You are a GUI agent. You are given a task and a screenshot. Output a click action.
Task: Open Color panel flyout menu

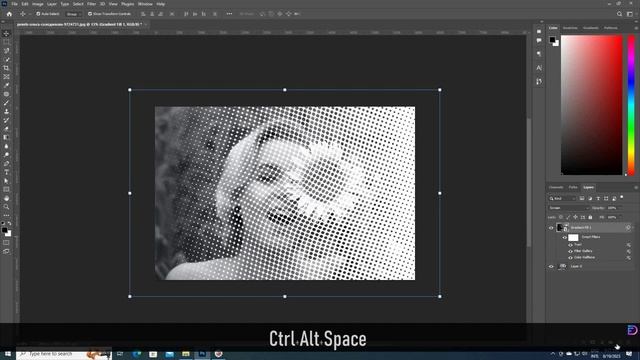(636, 28)
